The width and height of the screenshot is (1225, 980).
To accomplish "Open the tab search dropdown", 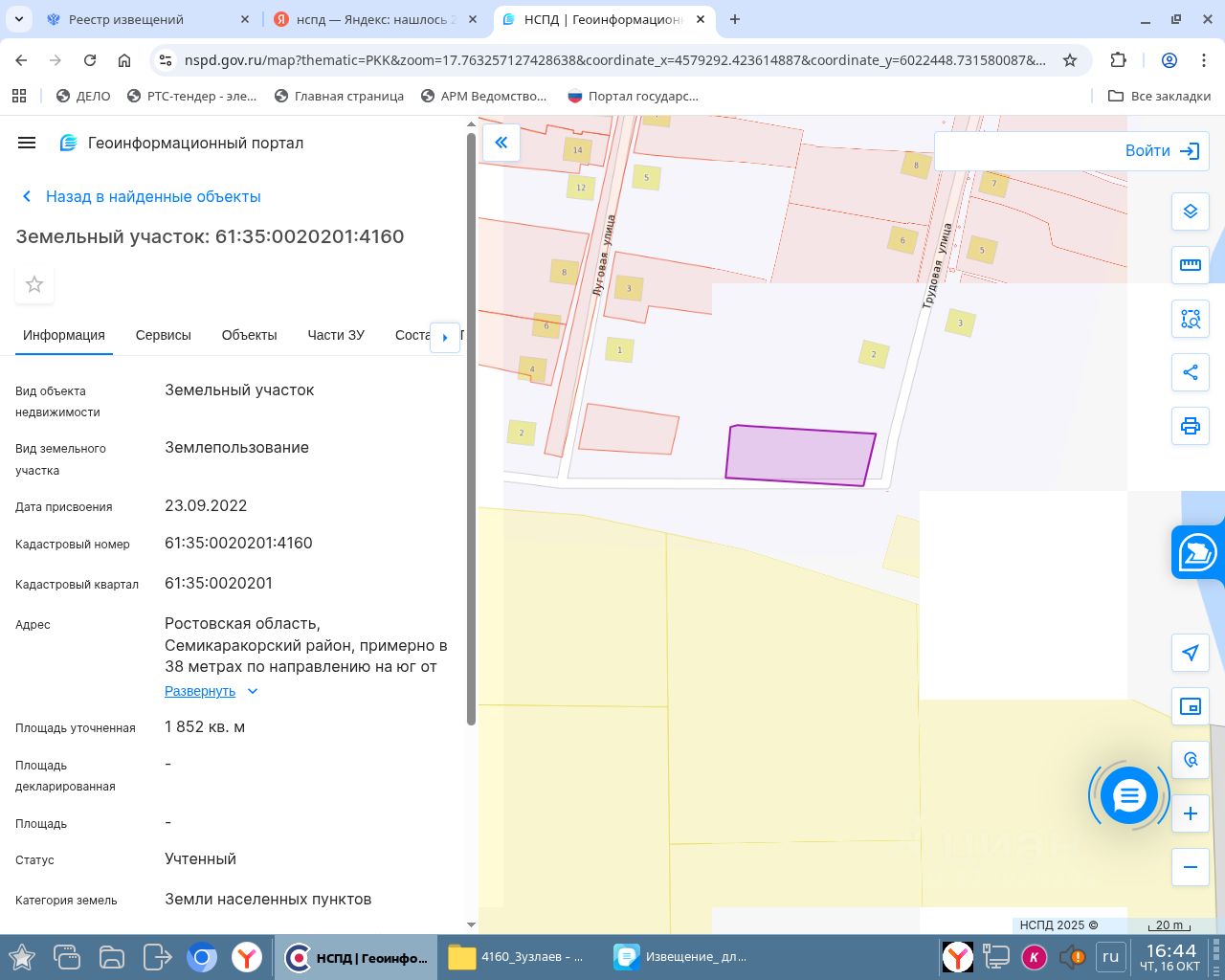I will point(19,19).
